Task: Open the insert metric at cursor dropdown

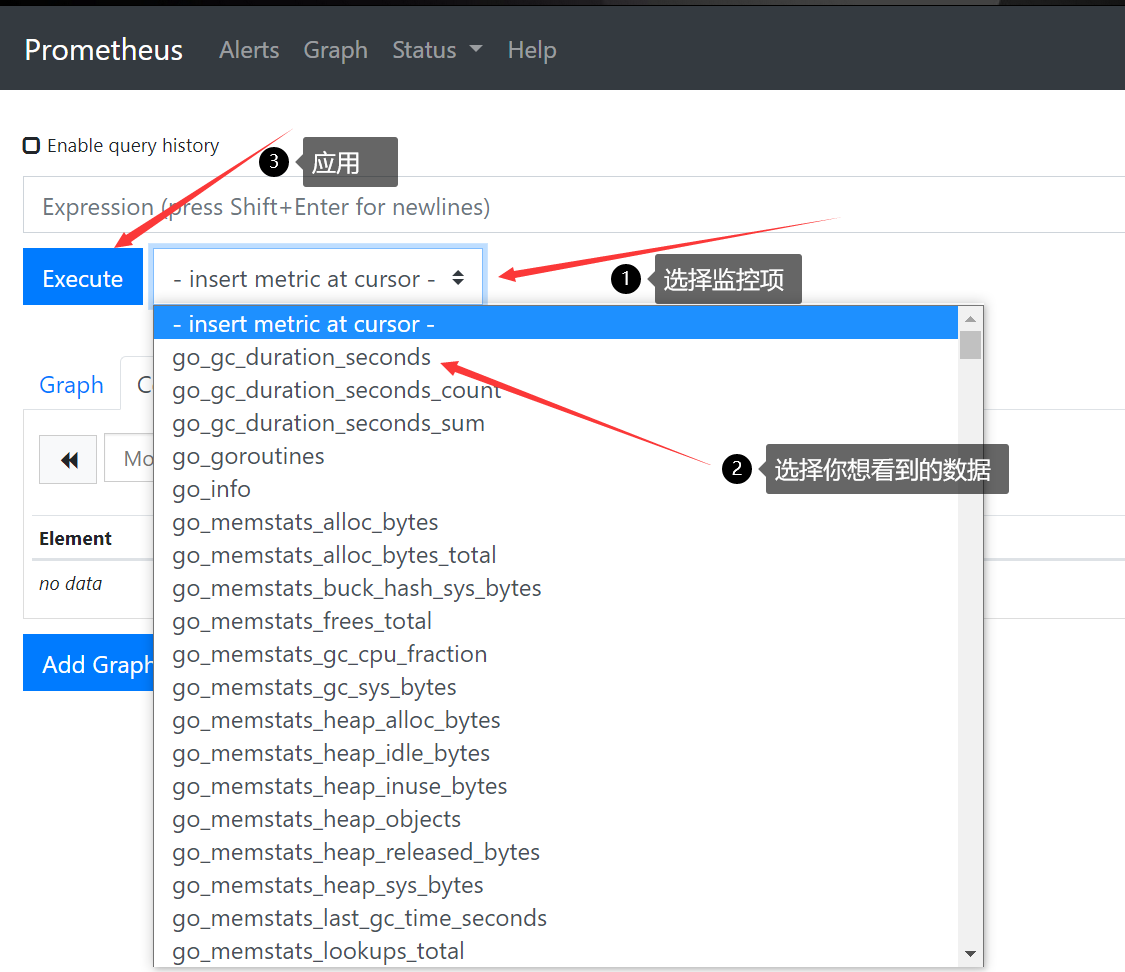Action: tap(319, 277)
